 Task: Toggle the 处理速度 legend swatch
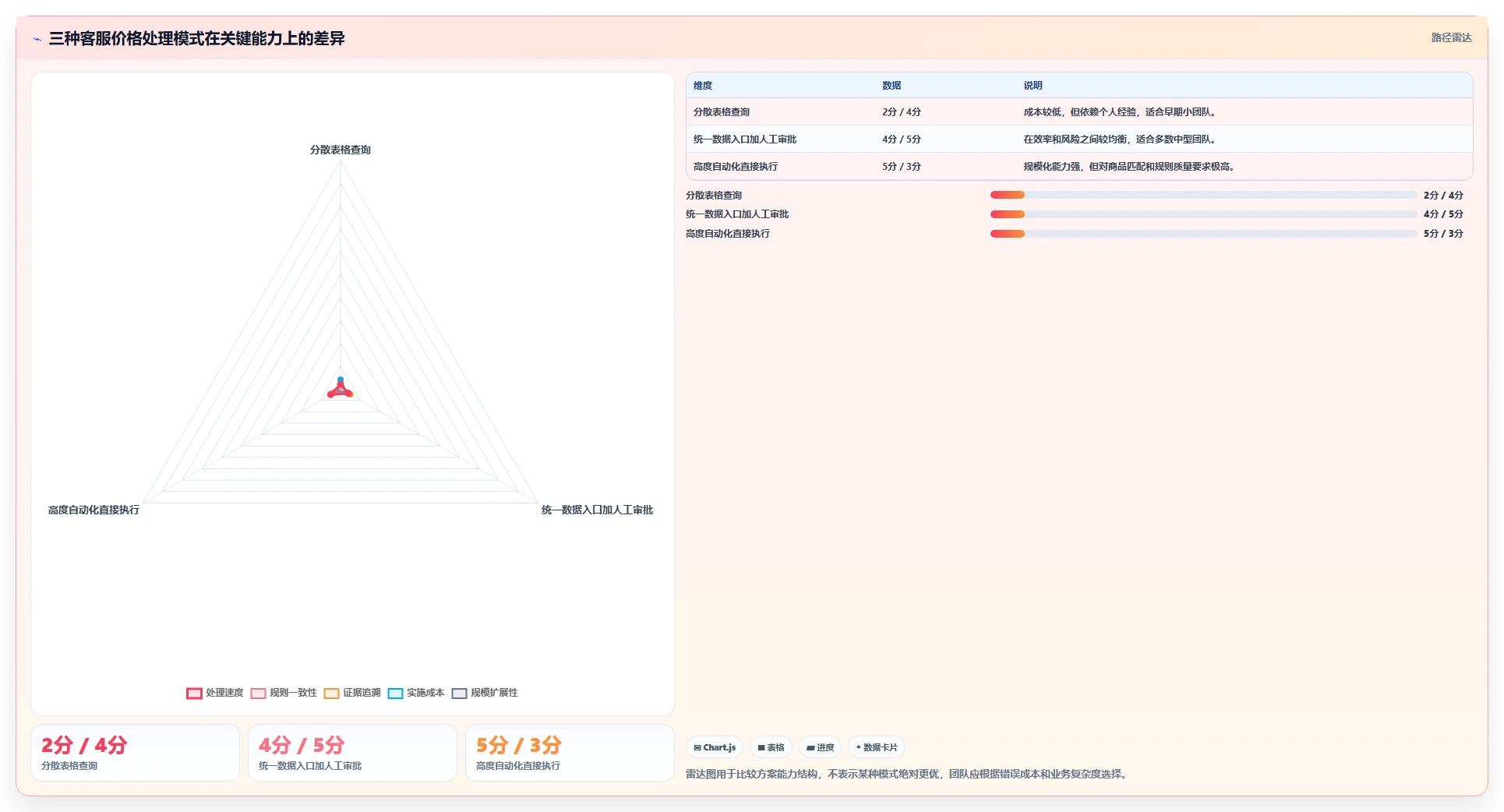(x=194, y=693)
